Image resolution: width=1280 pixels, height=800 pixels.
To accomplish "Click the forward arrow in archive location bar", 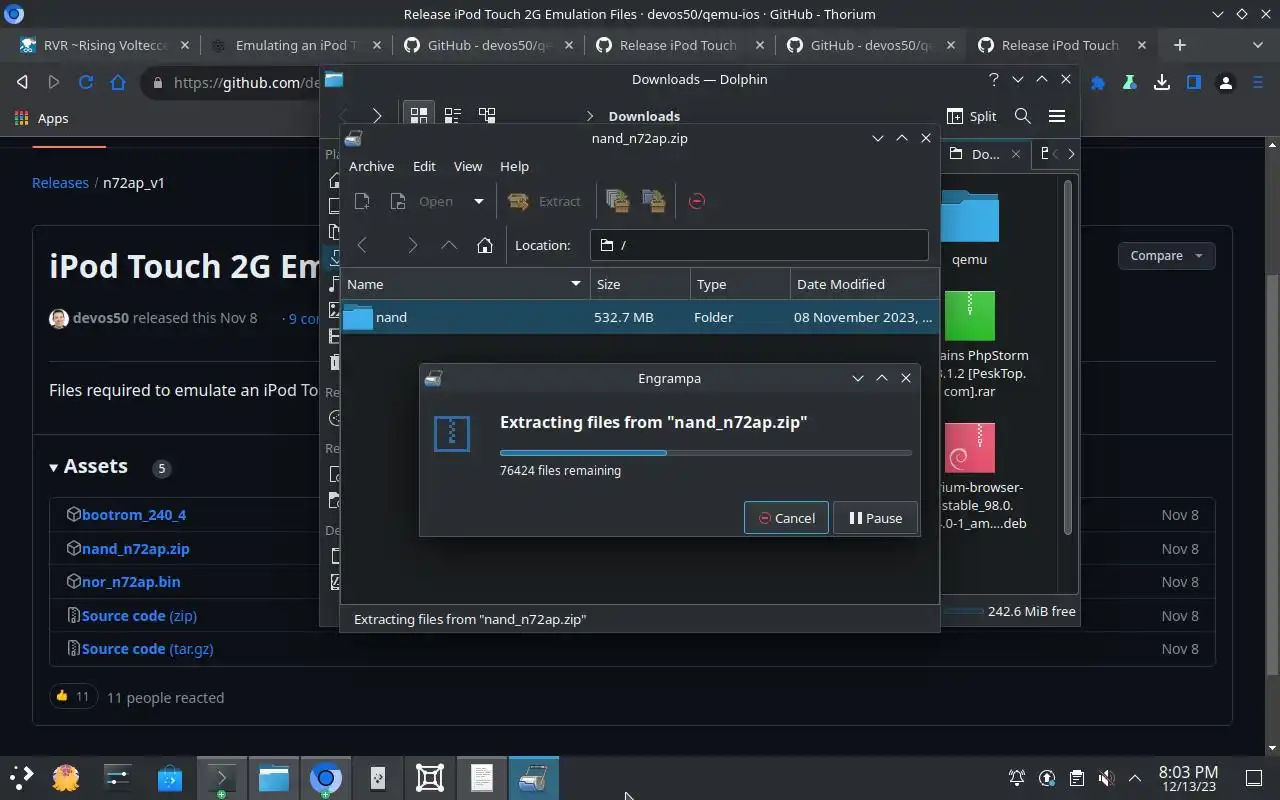I will click(x=412, y=245).
